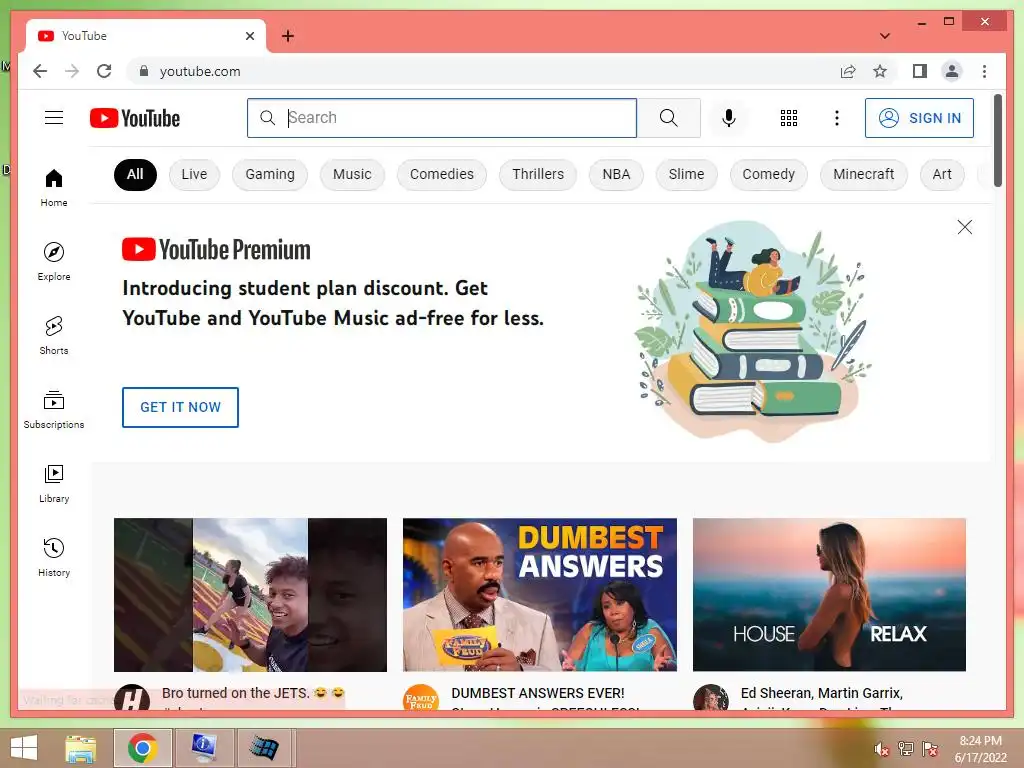Open Shorts in the sidebar
1024x768 pixels.
tap(54, 336)
